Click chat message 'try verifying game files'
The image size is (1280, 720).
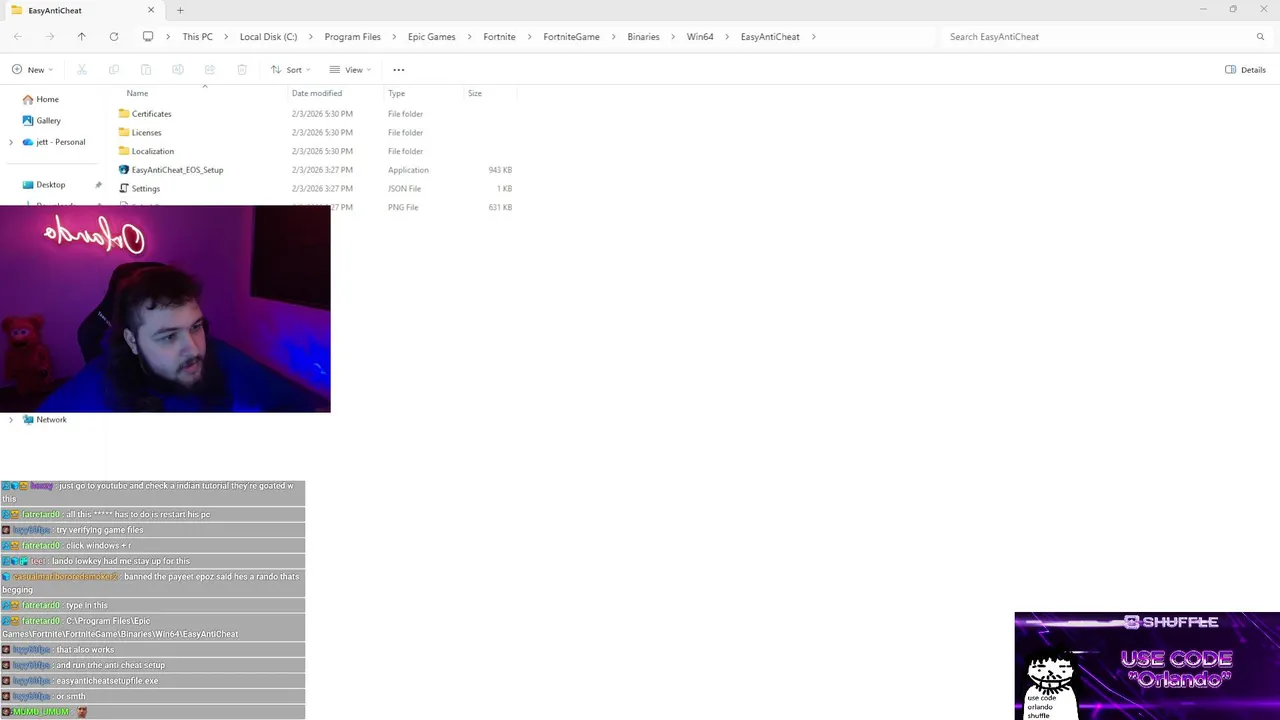[x=100, y=530]
